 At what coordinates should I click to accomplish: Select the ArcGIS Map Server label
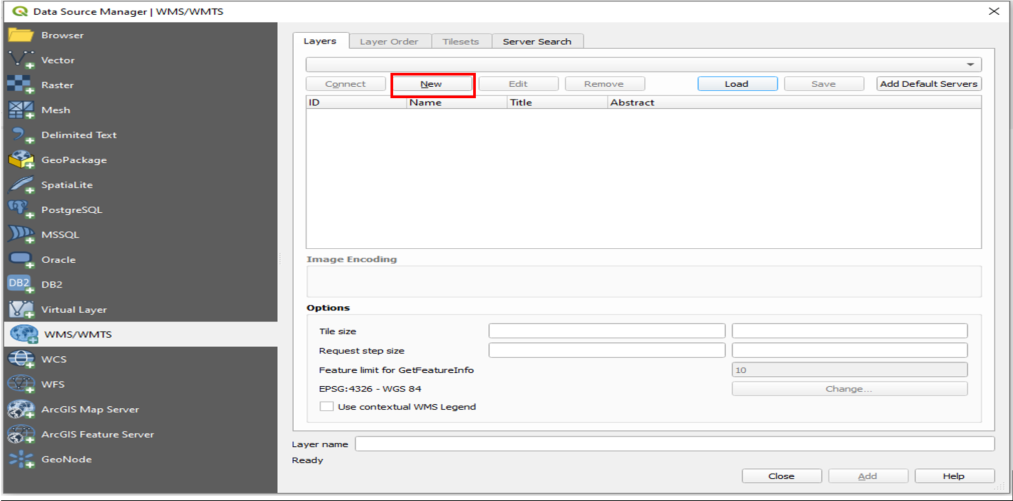[x=90, y=410]
